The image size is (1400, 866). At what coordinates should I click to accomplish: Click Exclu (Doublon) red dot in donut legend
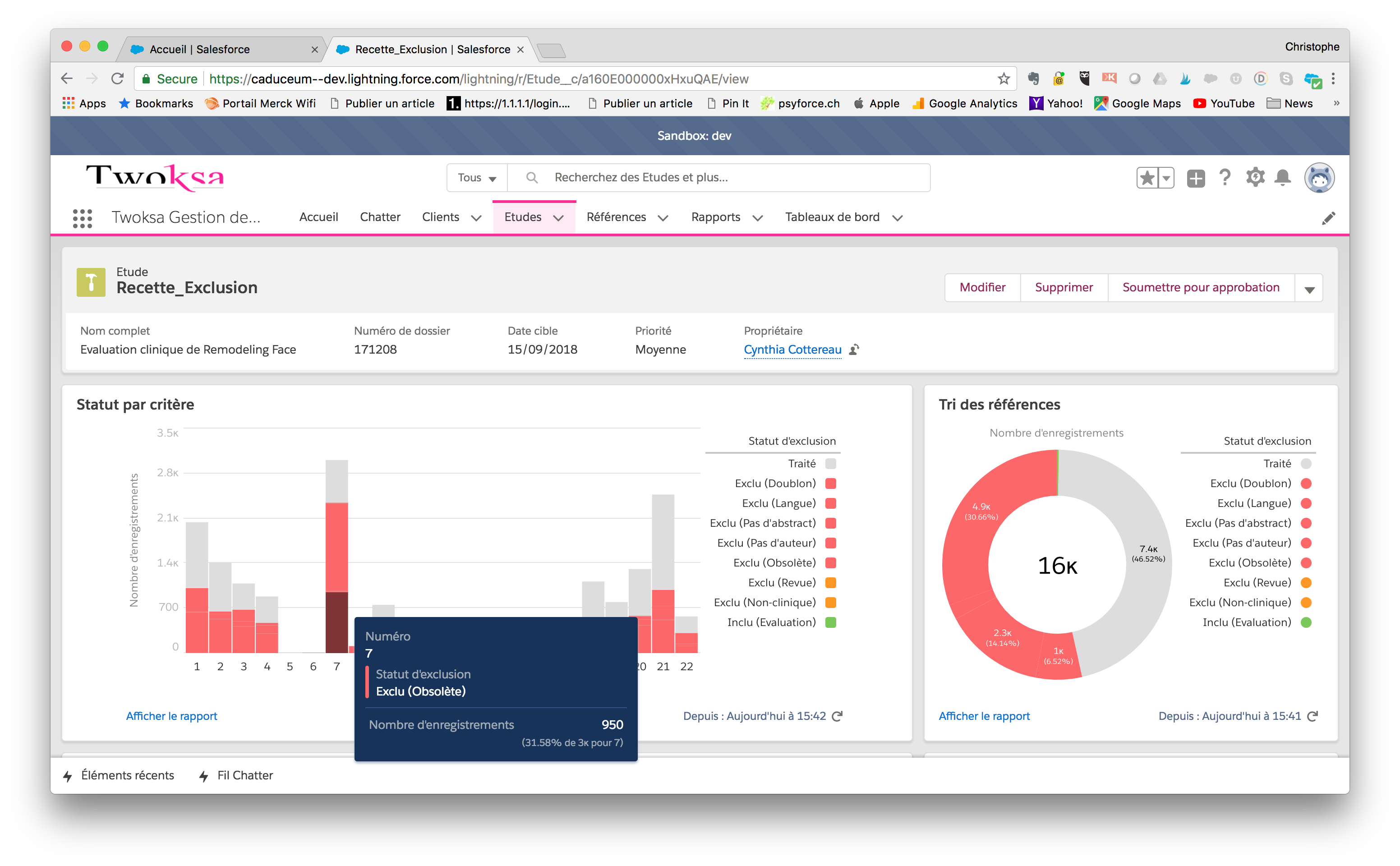pyautogui.click(x=1306, y=484)
